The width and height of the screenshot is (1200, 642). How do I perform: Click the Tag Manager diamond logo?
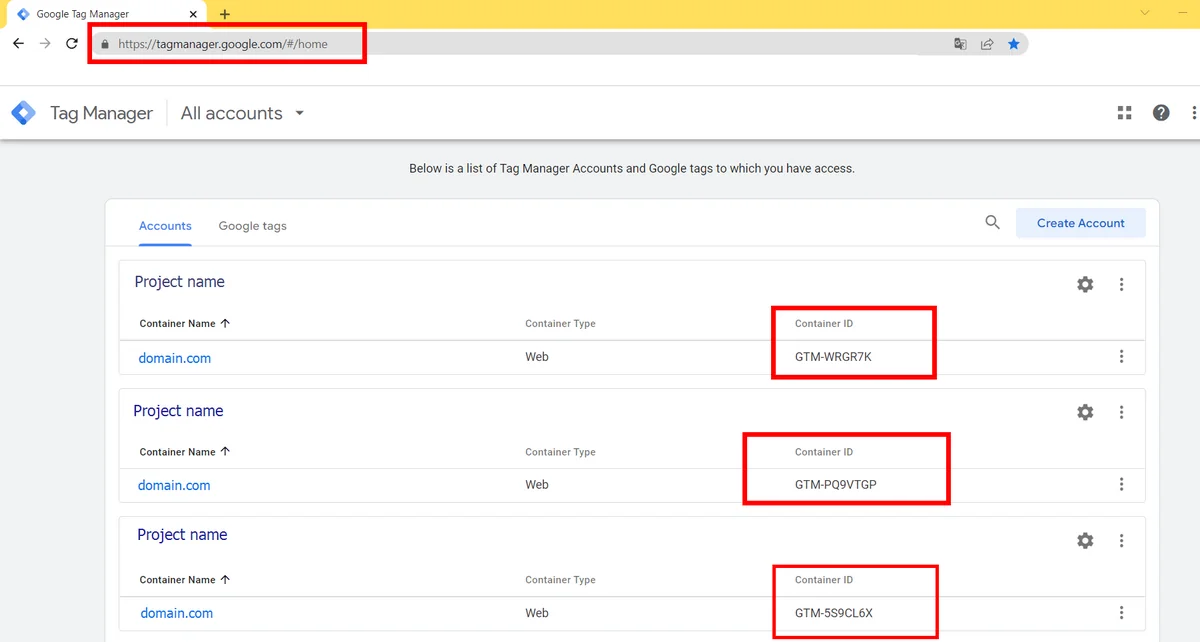point(23,113)
